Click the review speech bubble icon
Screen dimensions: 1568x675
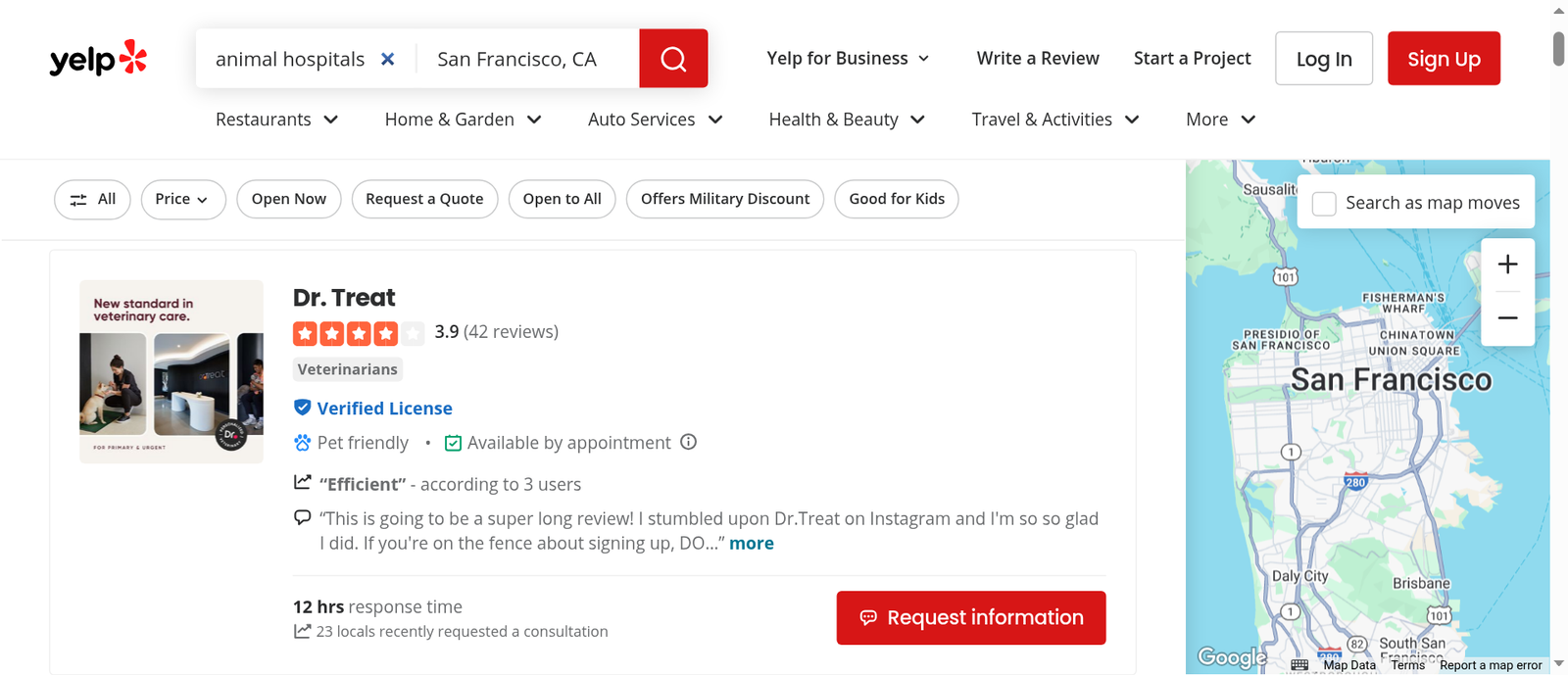(x=303, y=517)
